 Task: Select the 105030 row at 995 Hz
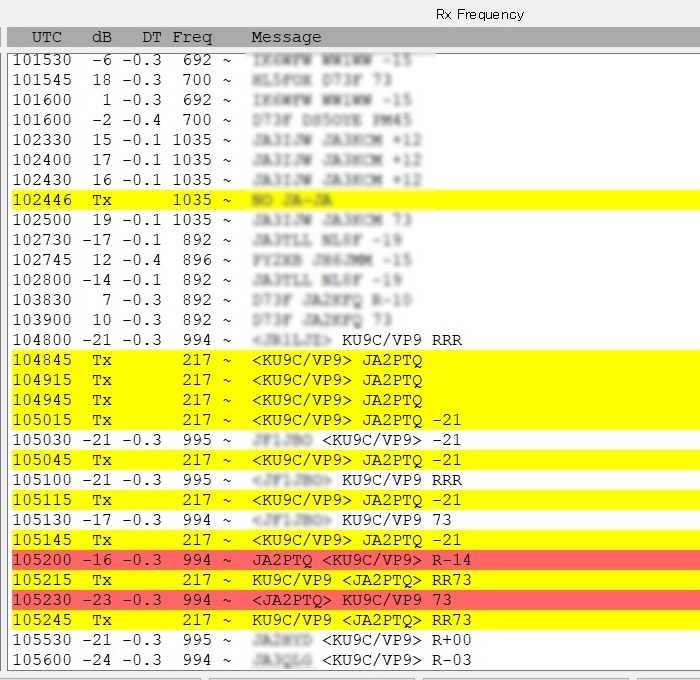pos(355,440)
